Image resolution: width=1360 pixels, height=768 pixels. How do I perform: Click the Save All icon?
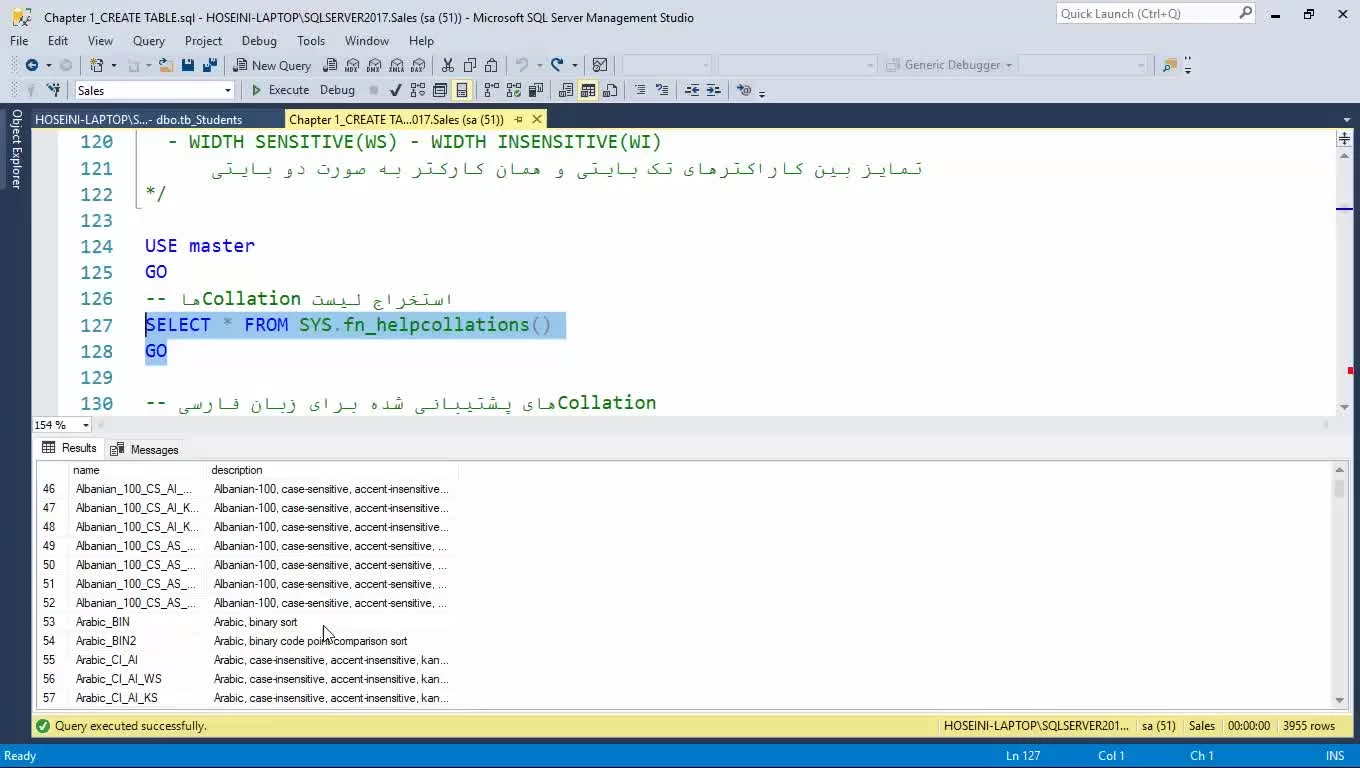(209, 65)
